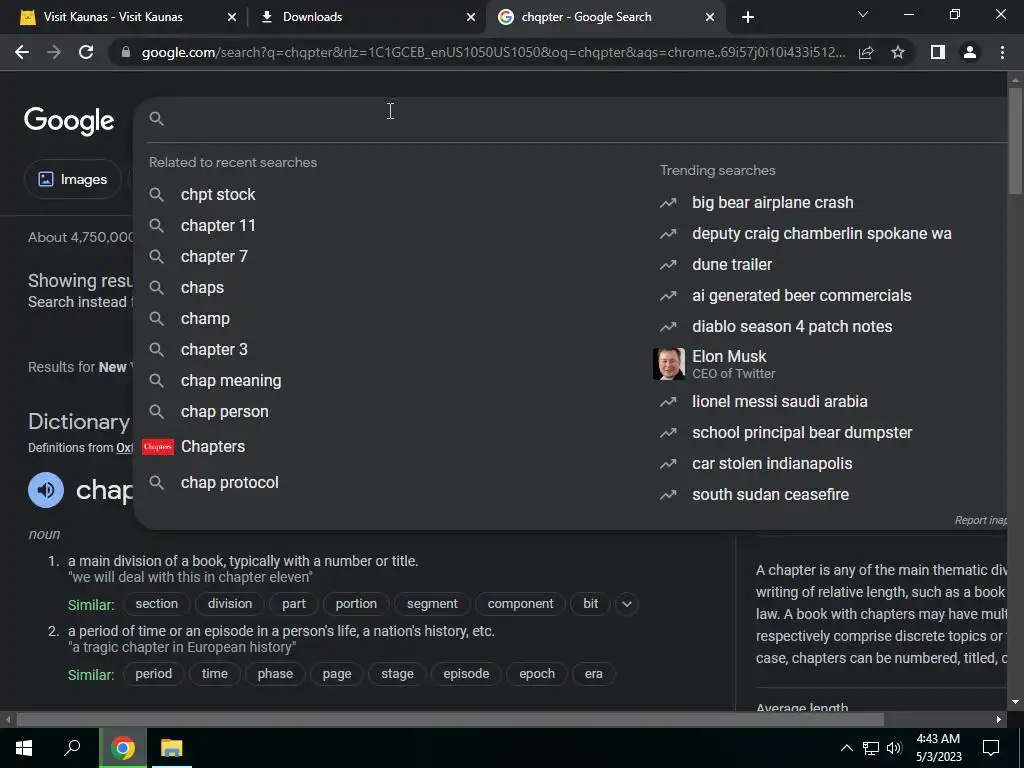Open File Explorer from the taskbar
Image resolution: width=1024 pixels, height=768 pixels.
(x=172, y=748)
